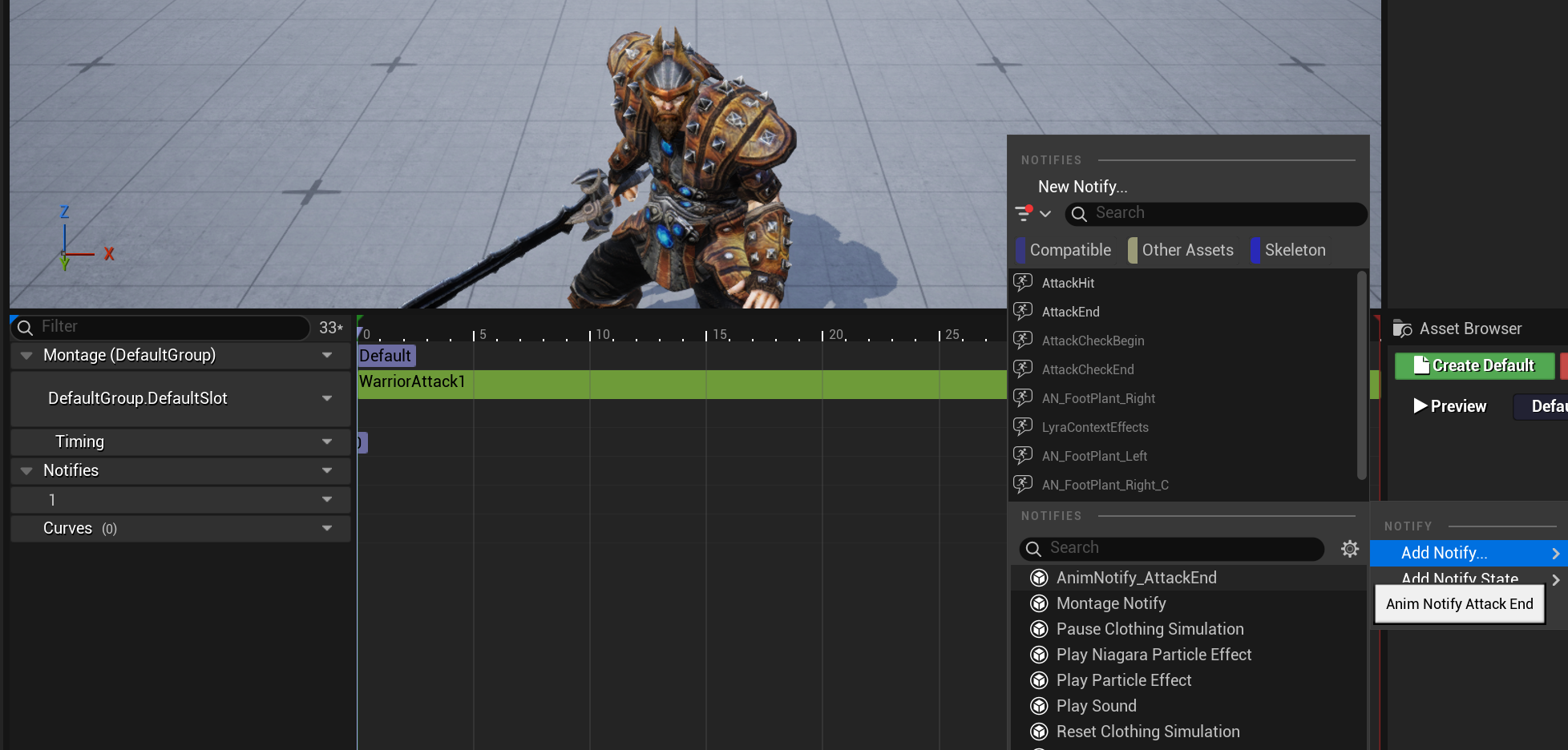Click the LyraContextEffects notify icon
This screenshot has height=750, width=1568.
1023,426
